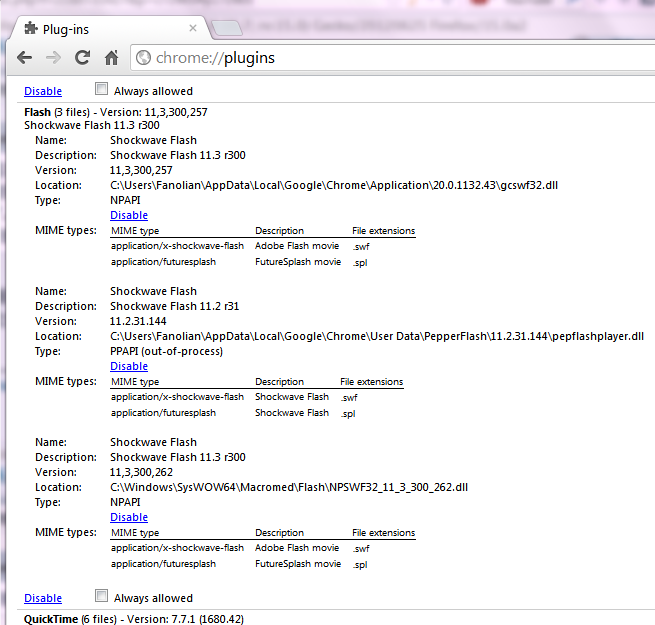Reload the plugins page
This screenshot has height=625, width=655.
click(83, 58)
